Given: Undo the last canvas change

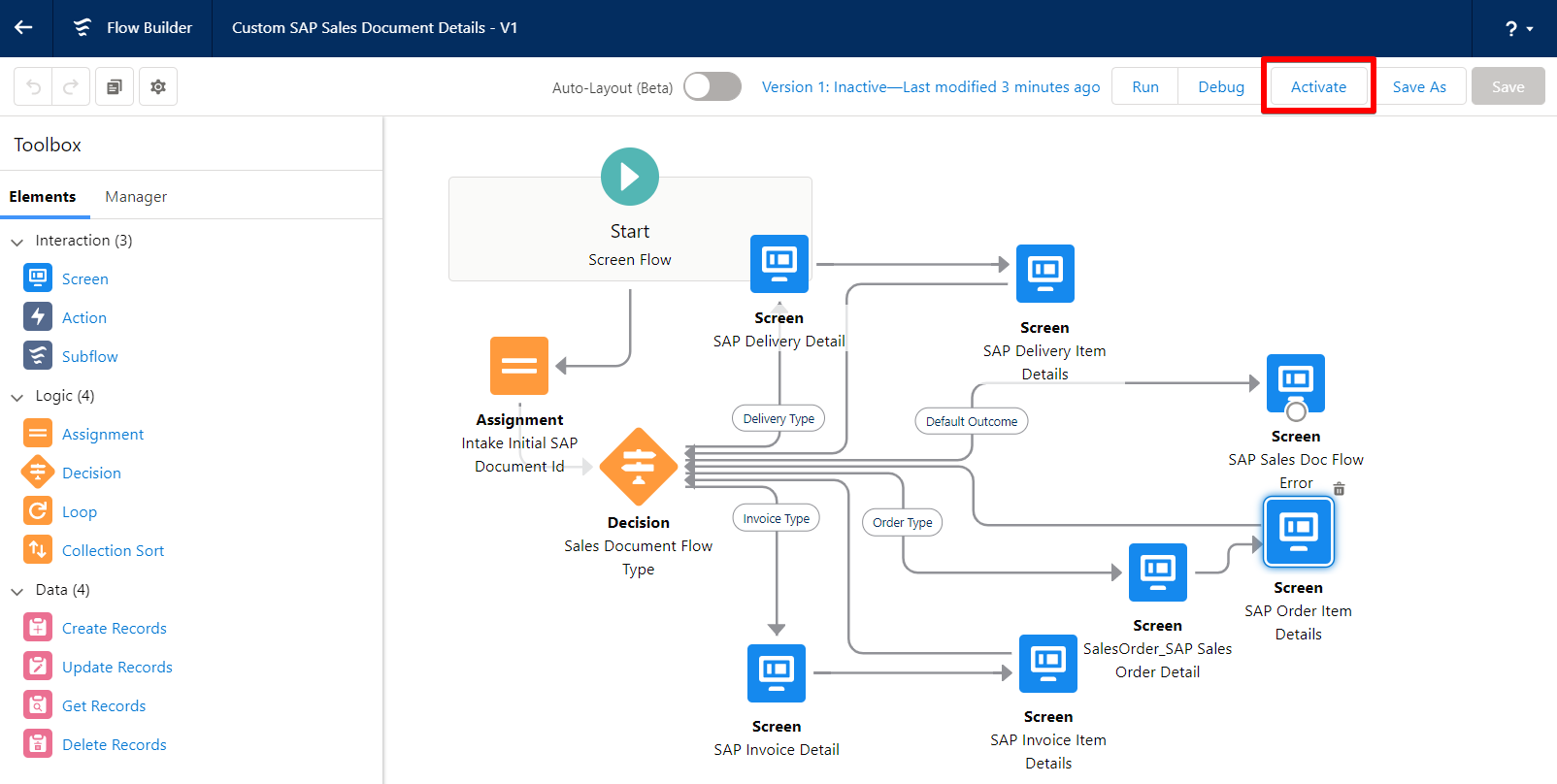Looking at the screenshot, I should click(x=33, y=86).
